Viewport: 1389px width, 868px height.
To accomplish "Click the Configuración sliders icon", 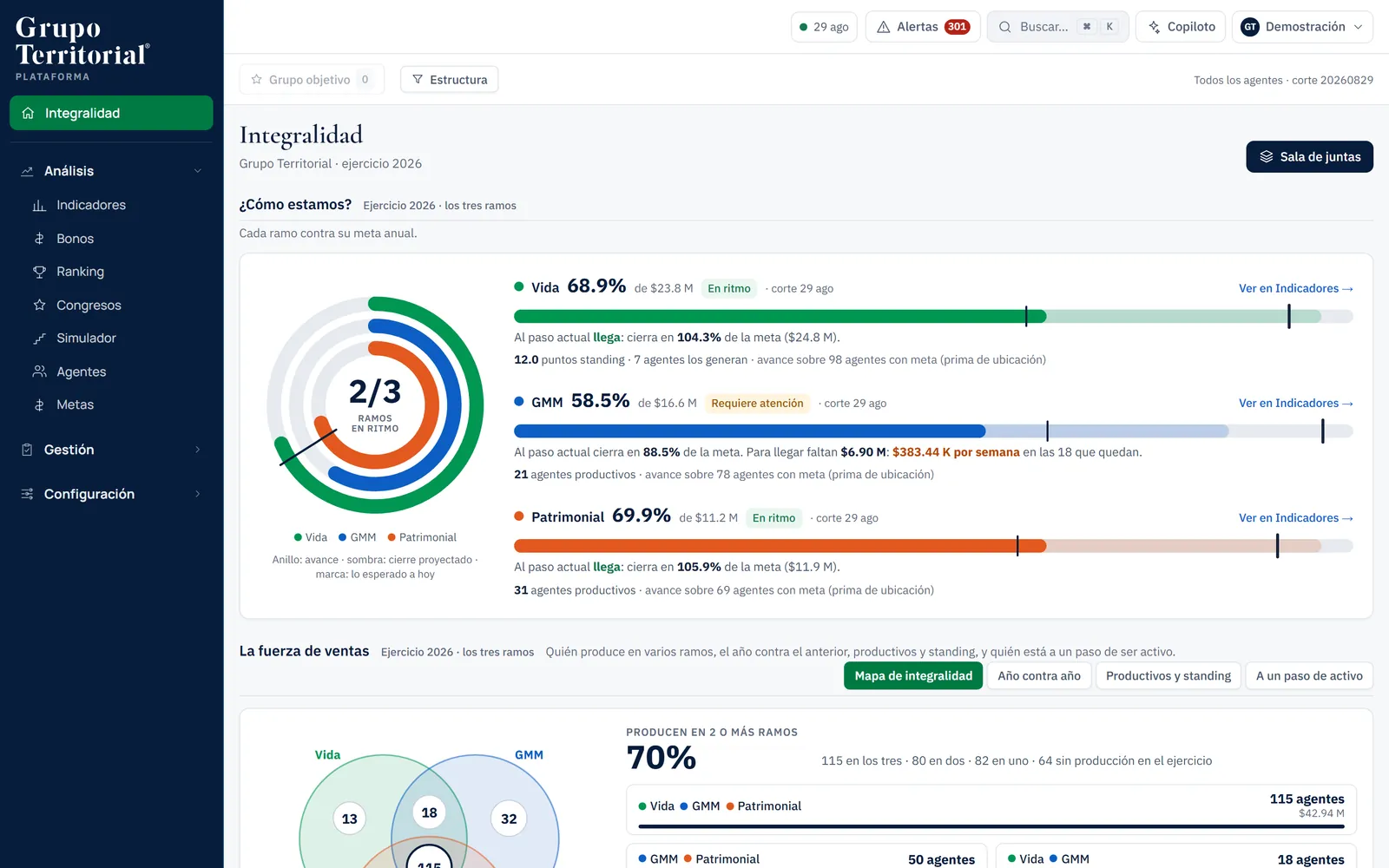I will [x=27, y=494].
